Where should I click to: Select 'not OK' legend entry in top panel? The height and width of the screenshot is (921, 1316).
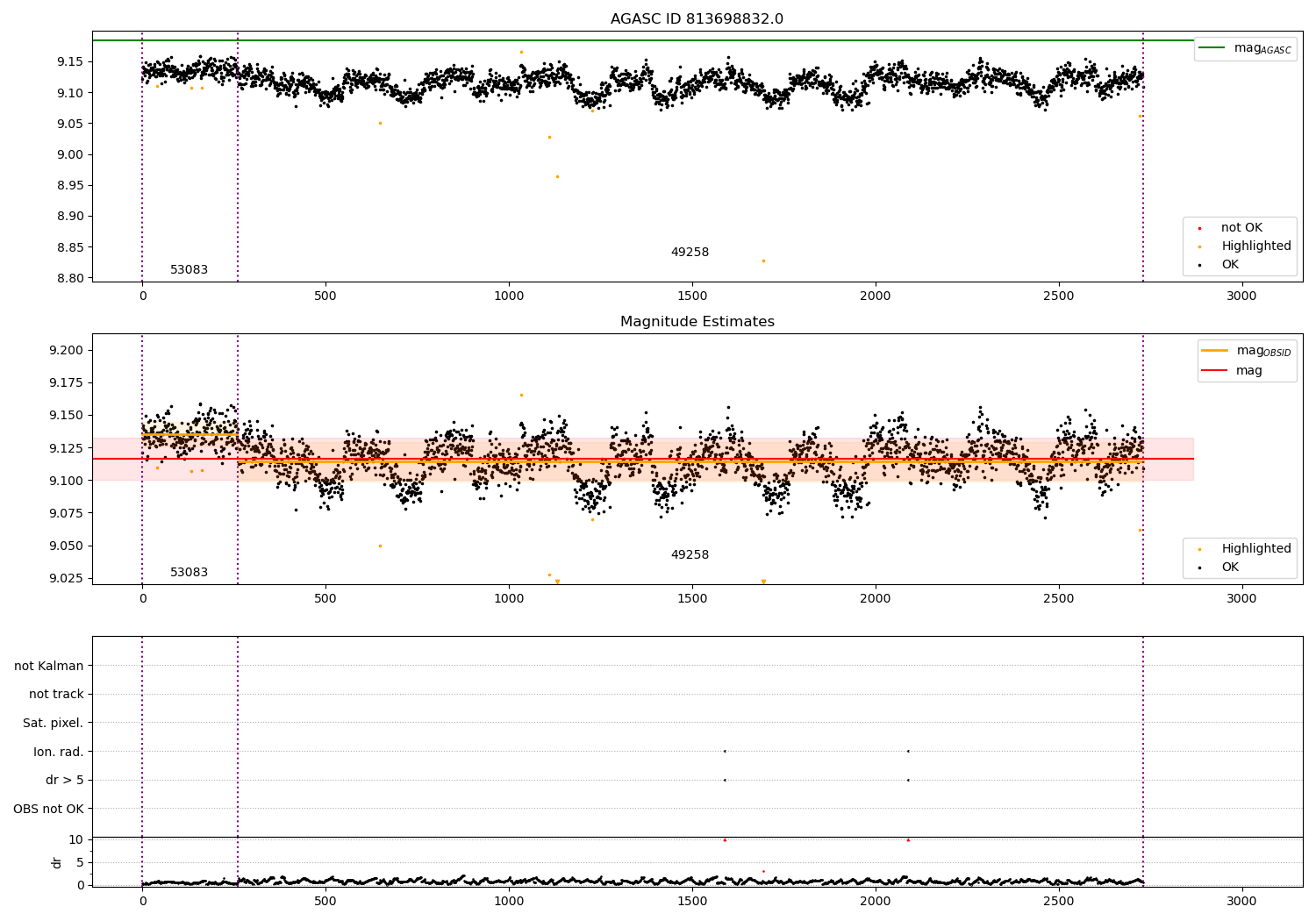1240,228
